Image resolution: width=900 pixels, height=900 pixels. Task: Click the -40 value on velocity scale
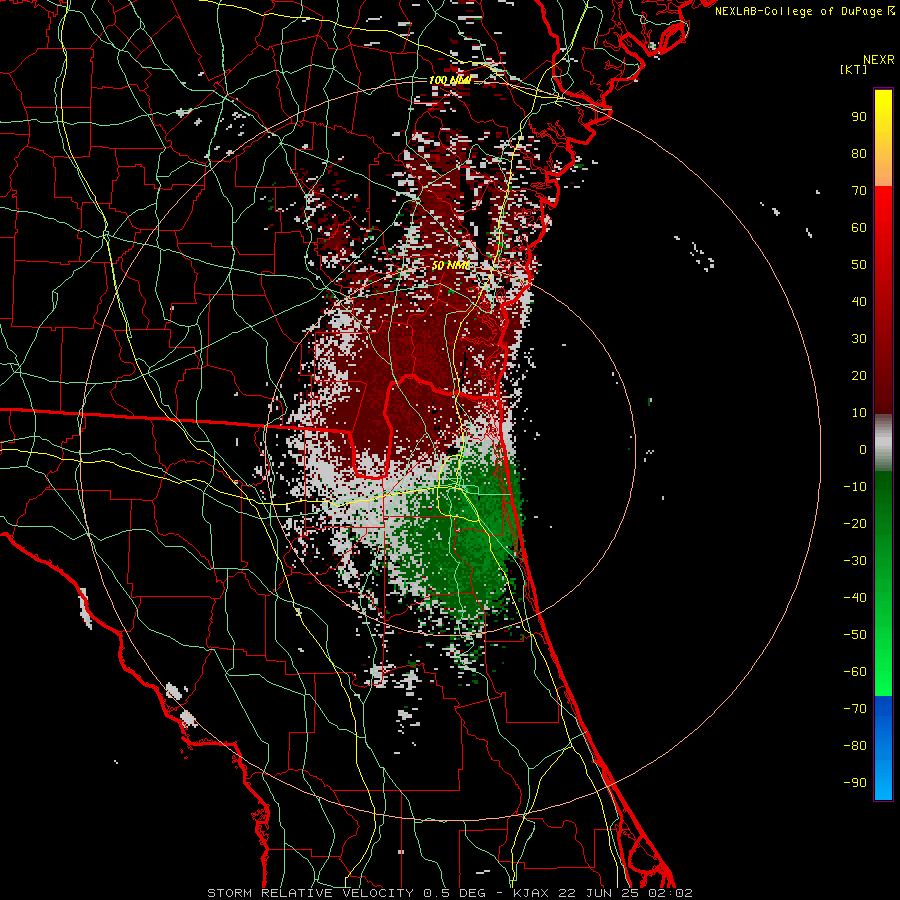coord(855,598)
